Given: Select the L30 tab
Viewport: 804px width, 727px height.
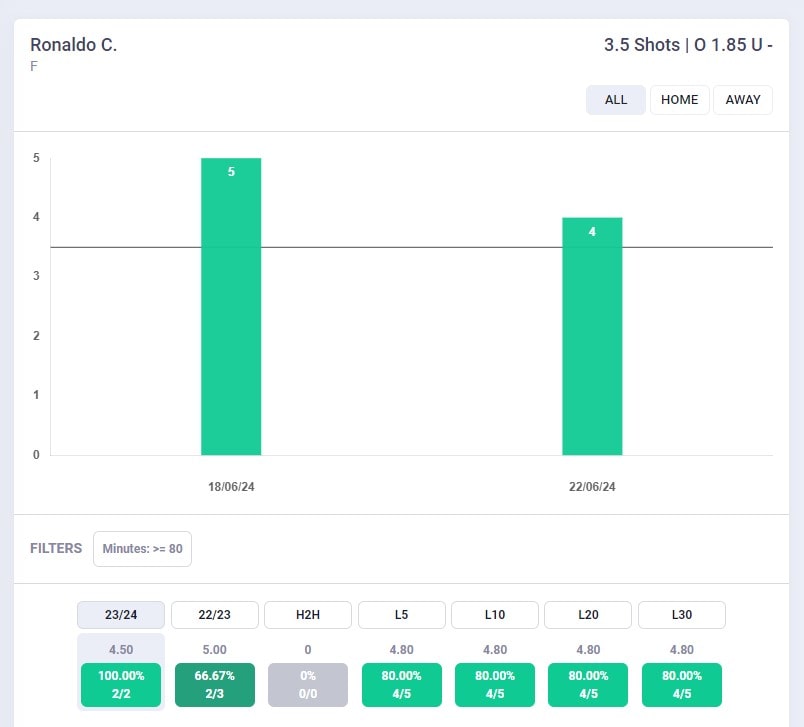Looking at the screenshot, I should 682,615.
